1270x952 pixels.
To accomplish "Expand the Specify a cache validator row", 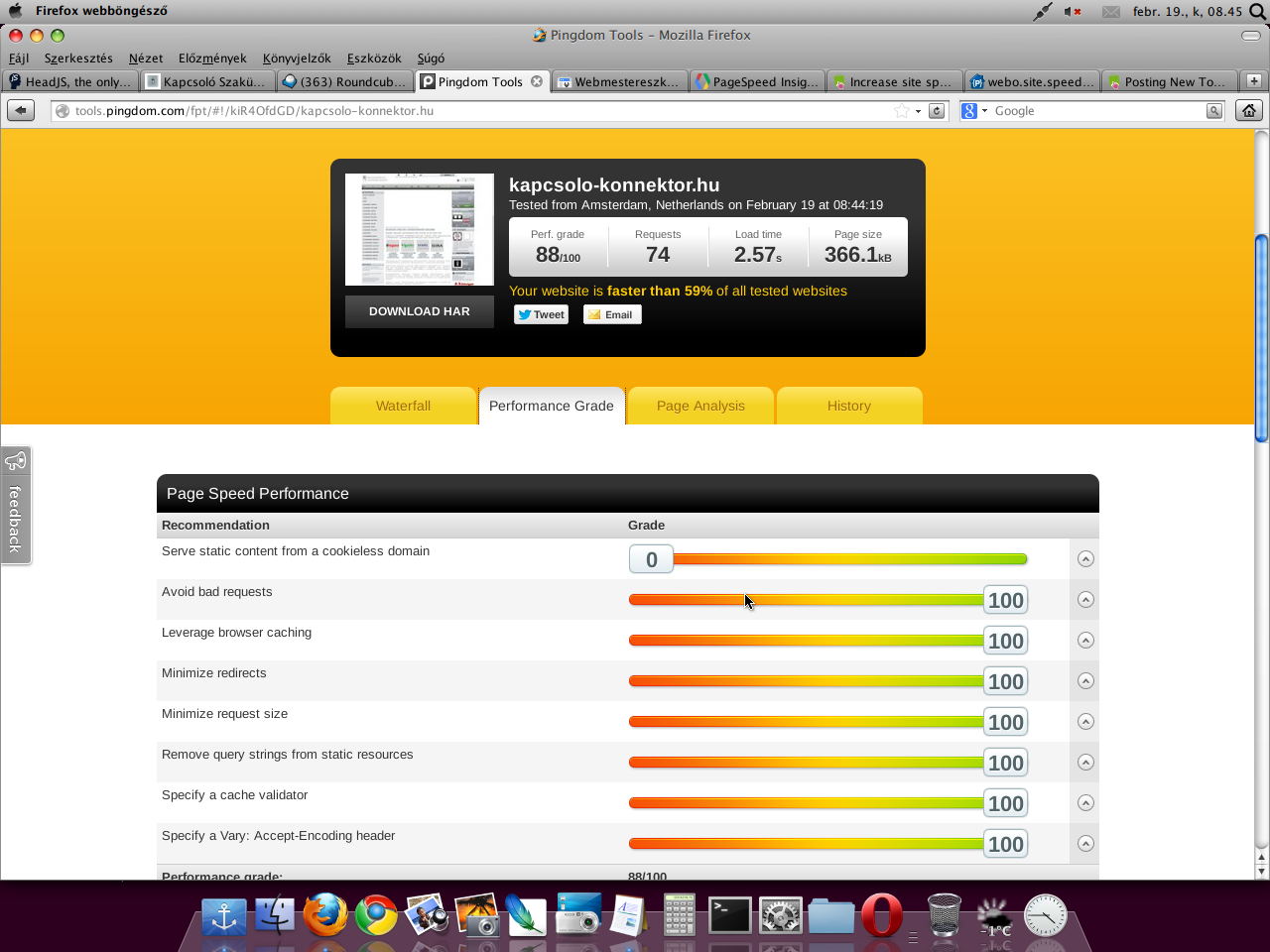I will (1085, 803).
